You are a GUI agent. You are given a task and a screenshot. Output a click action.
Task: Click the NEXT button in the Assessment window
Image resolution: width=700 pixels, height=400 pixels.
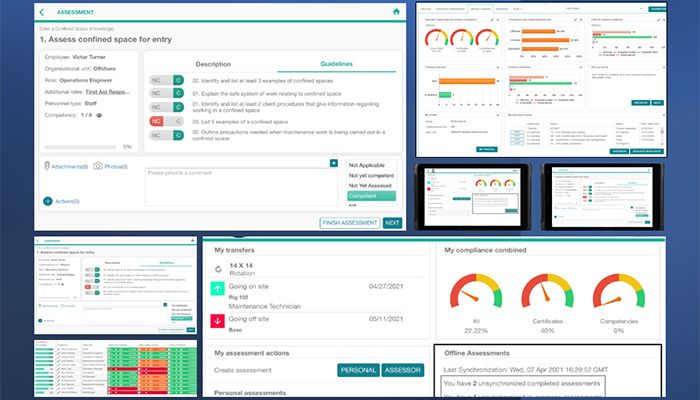tap(392, 223)
